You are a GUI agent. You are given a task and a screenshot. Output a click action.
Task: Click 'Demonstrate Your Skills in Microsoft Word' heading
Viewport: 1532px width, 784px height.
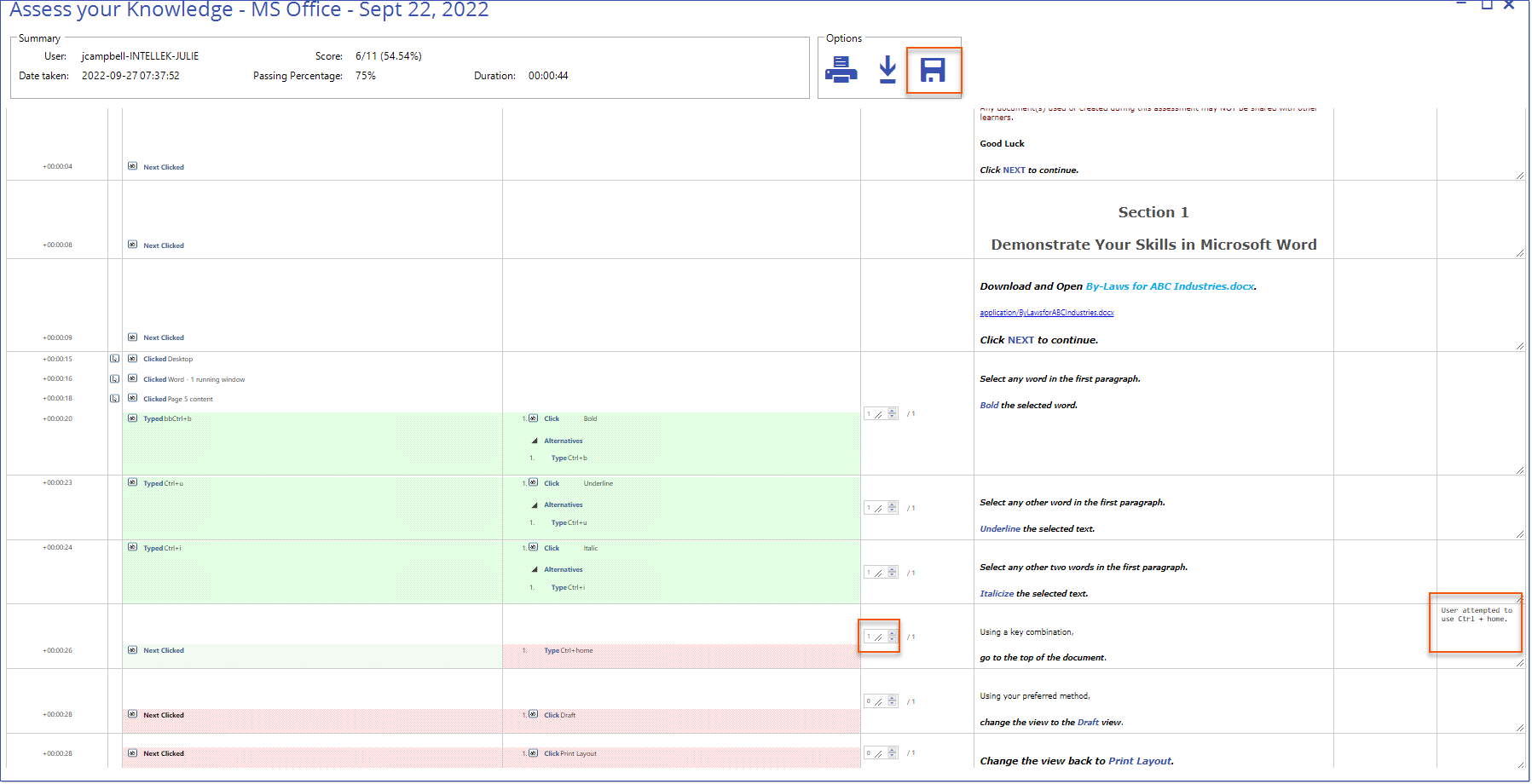(1153, 245)
